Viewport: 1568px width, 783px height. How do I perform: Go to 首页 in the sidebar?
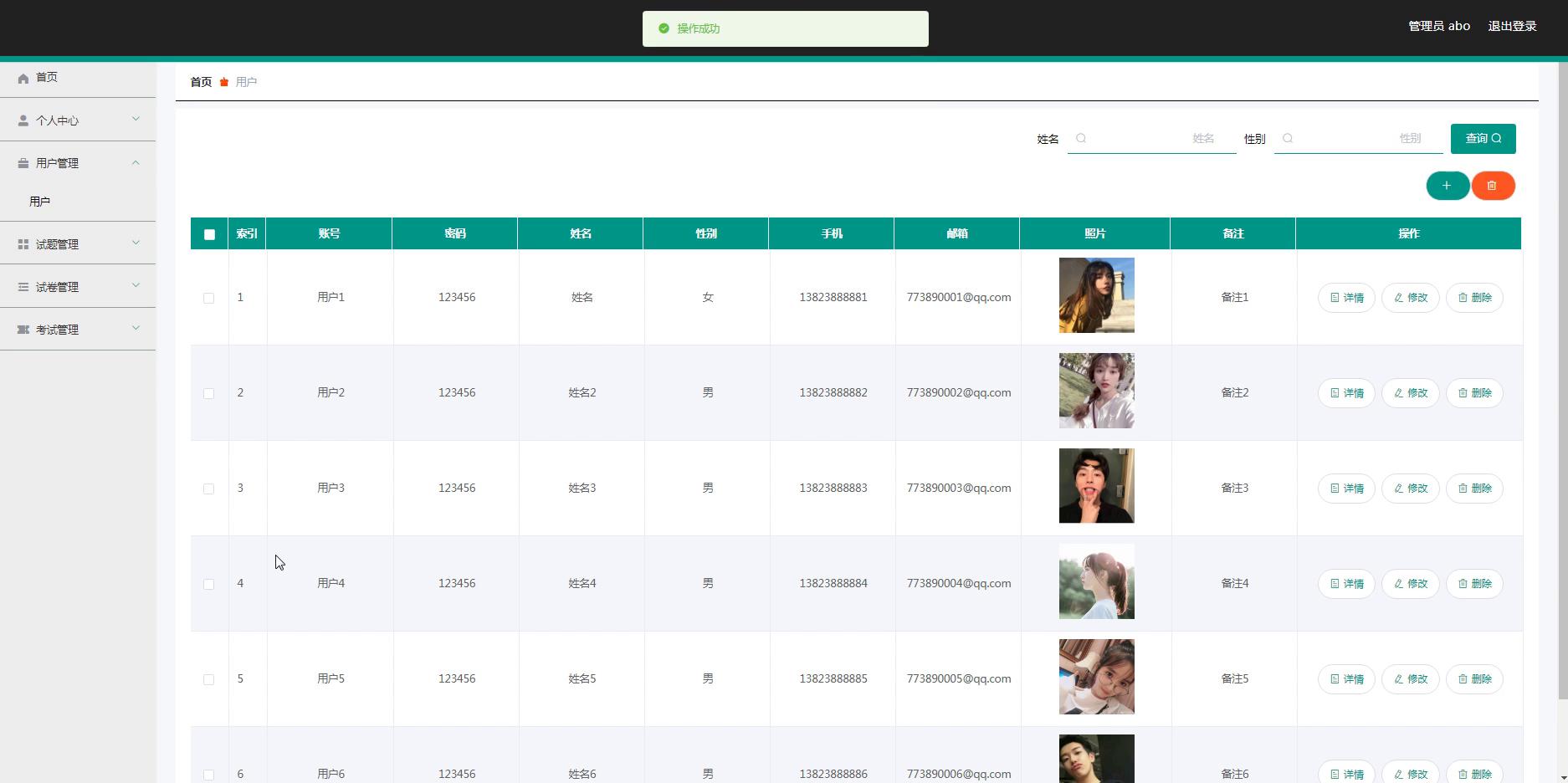[47, 77]
